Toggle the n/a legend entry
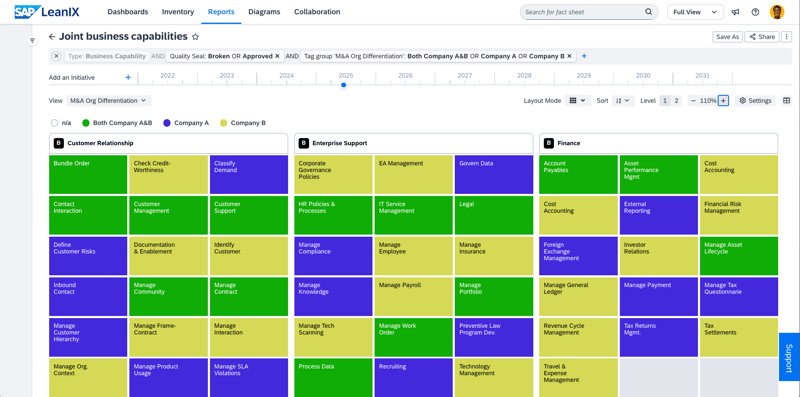The height and width of the screenshot is (397, 800). click(x=61, y=123)
